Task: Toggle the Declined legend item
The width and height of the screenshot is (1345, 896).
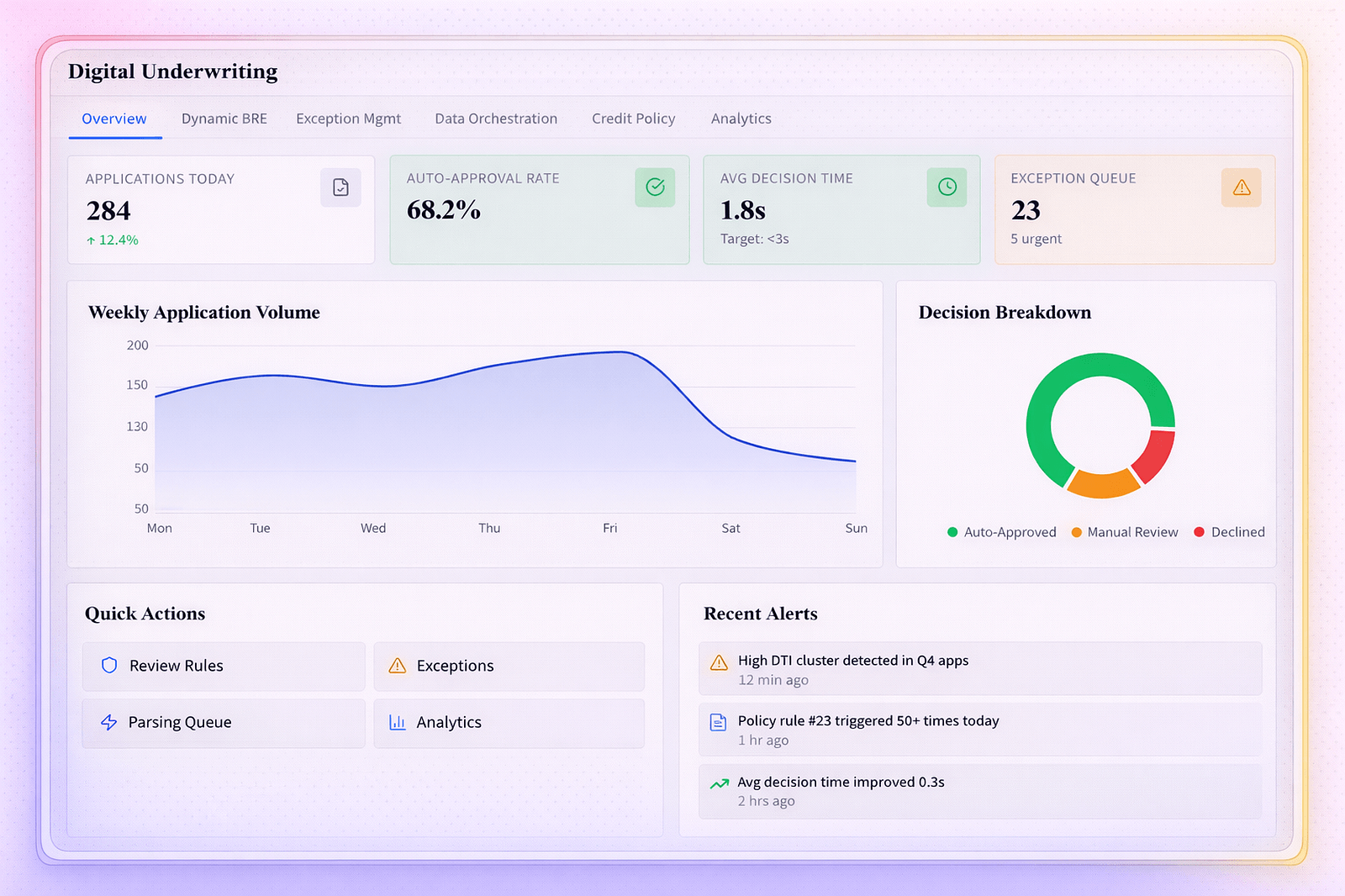Action: coord(1229,532)
